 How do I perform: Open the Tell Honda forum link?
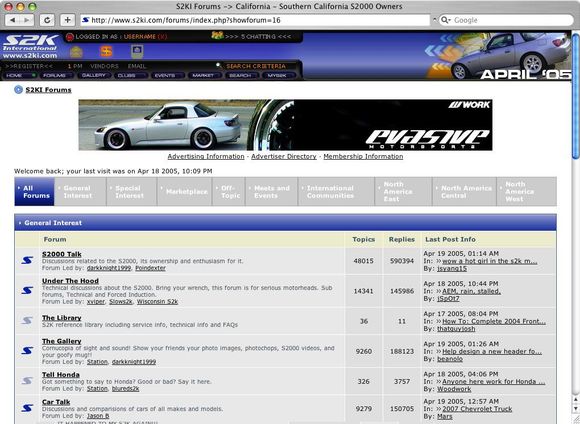point(61,375)
